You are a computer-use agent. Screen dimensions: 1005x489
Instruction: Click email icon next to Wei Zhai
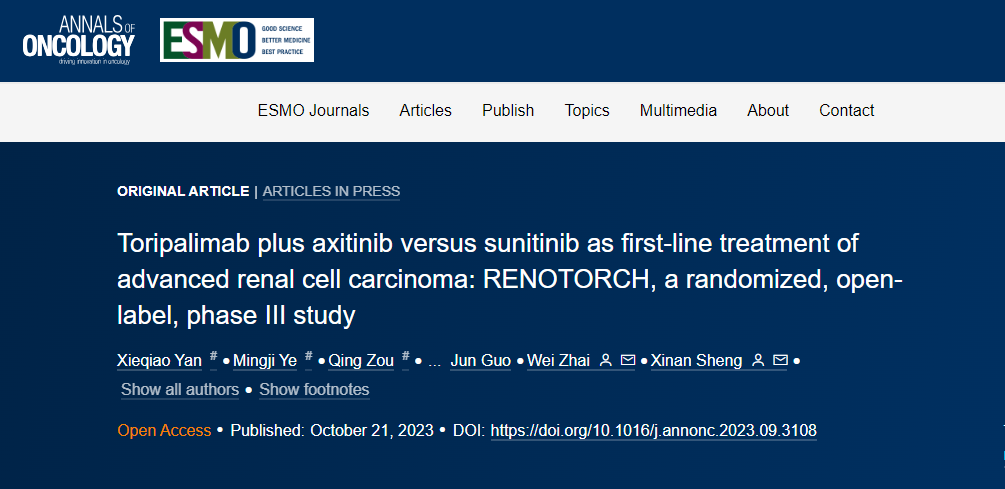pos(628,361)
